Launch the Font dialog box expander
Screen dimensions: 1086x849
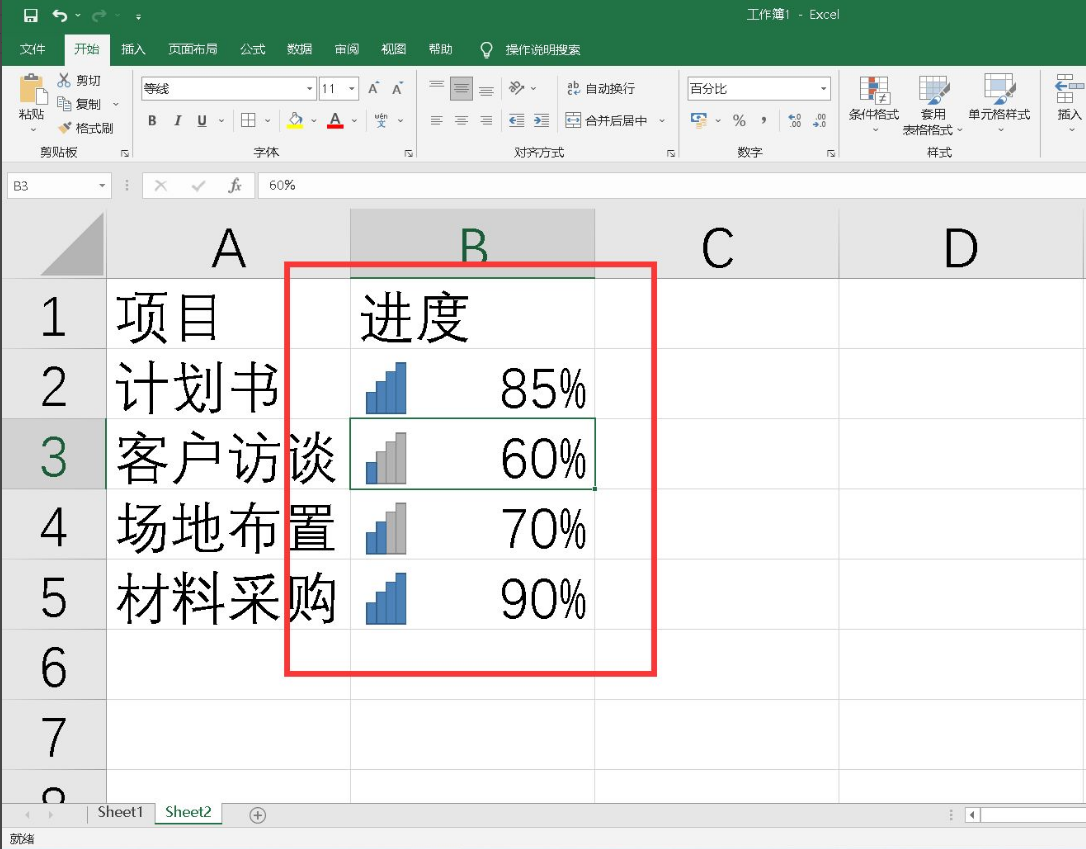pyautogui.click(x=409, y=153)
